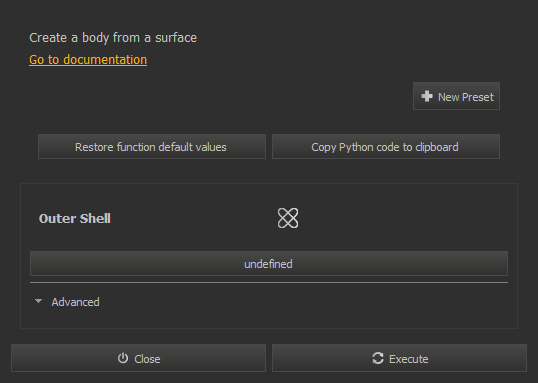Image resolution: width=538 pixels, height=383 pixels.
Task: Click the power icon on the Close button
Action: 123,358
